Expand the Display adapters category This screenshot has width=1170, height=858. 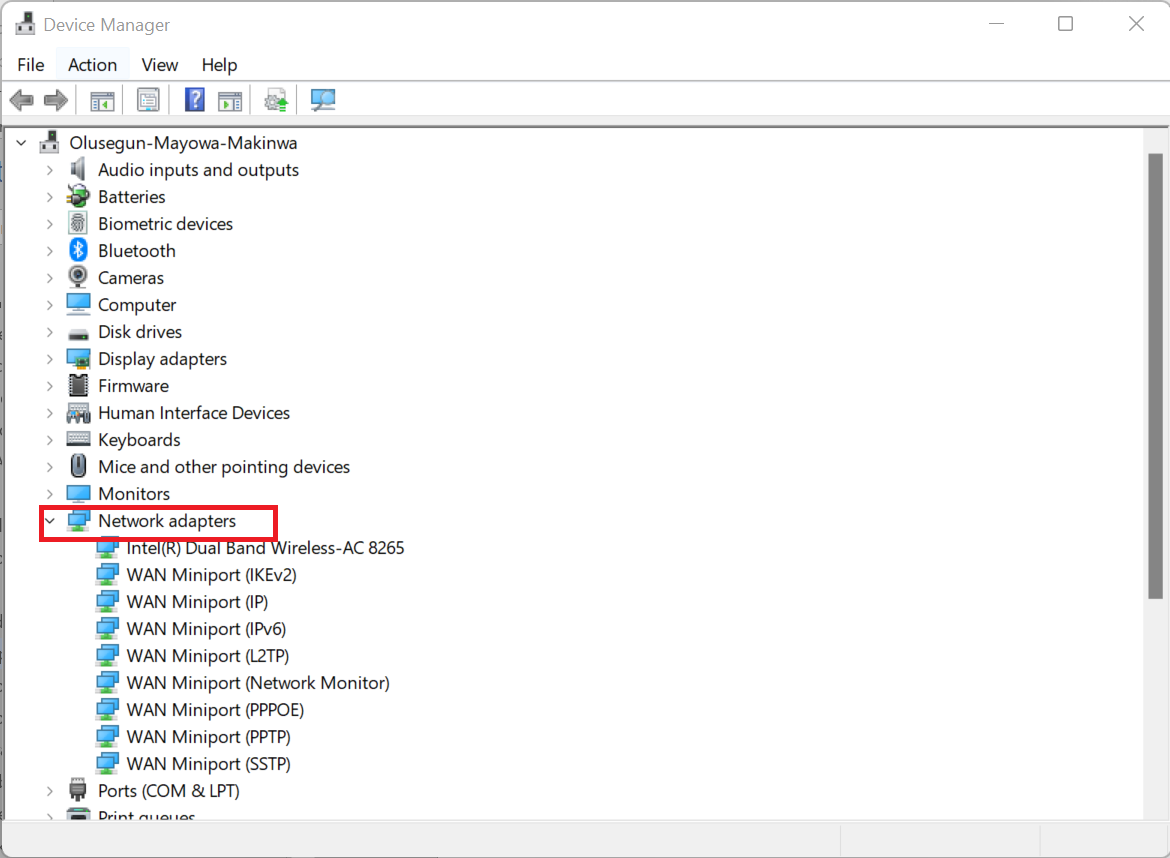49,359
